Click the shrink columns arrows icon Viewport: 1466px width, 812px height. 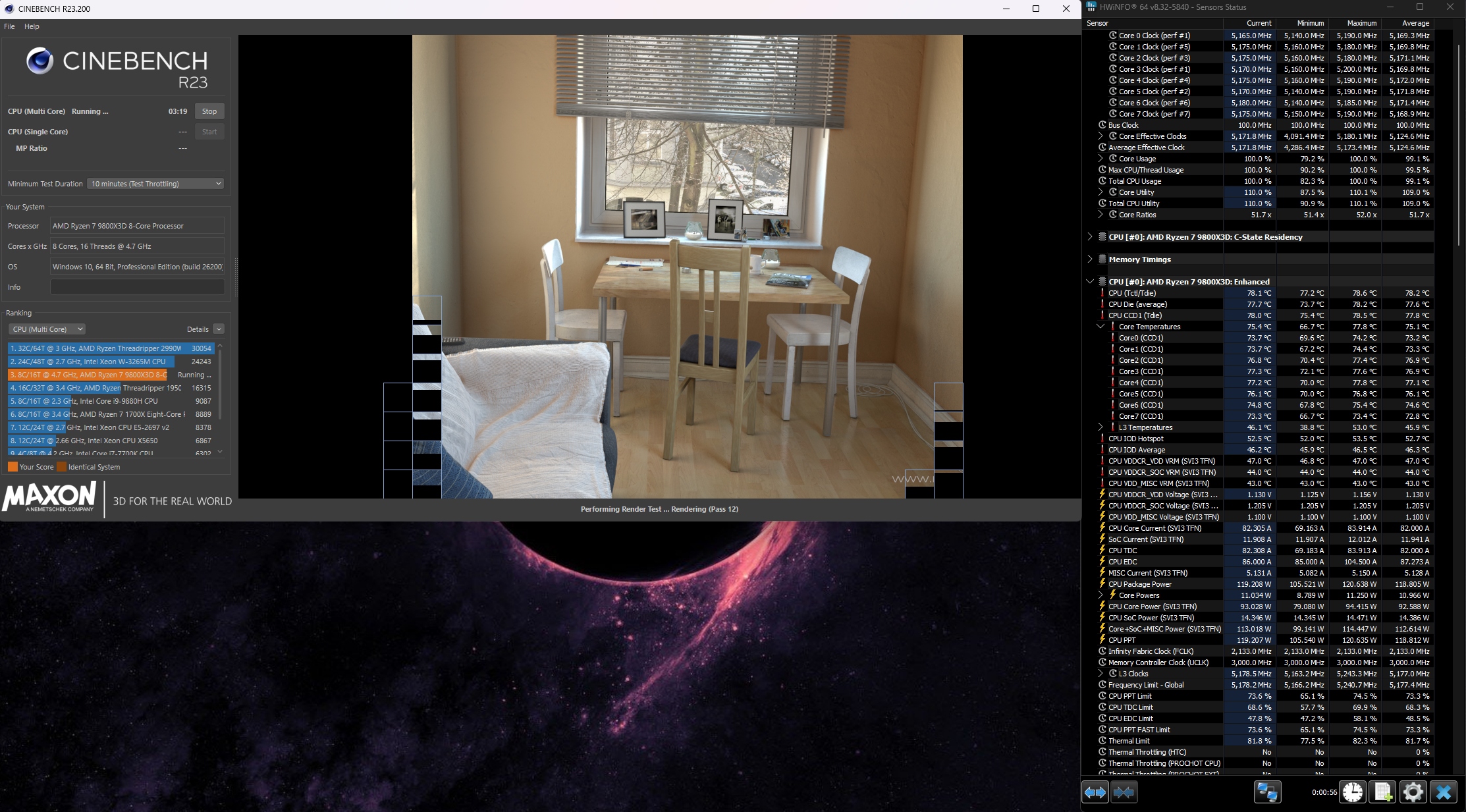click(1124, 792)
